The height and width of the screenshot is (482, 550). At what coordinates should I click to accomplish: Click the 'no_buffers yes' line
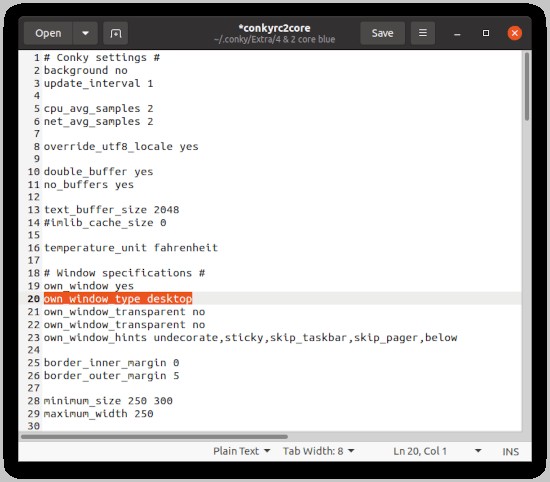click(x=89, y=185)
